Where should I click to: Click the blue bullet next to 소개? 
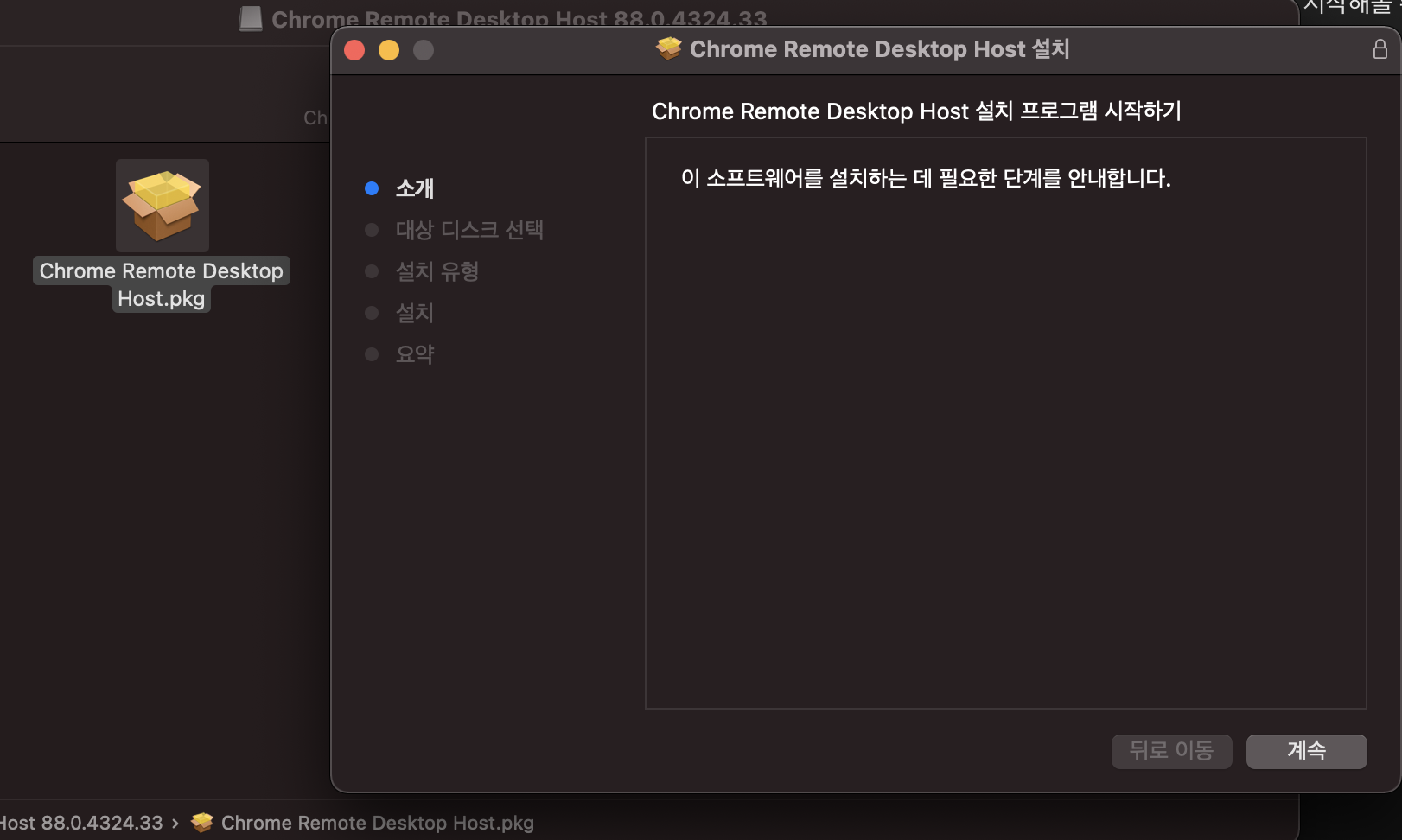click(x=372, y=188)
